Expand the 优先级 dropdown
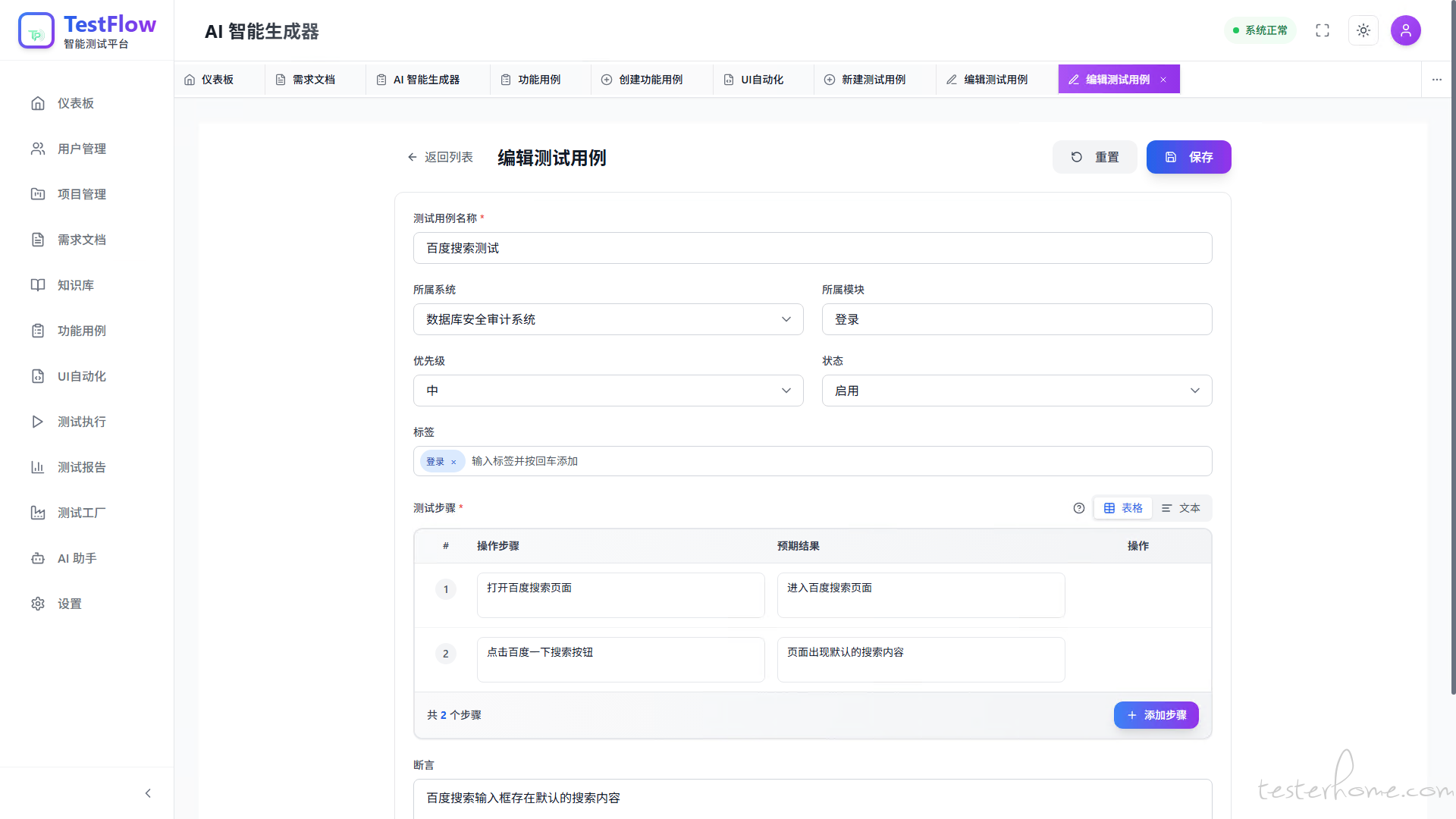 coord(607,391)
